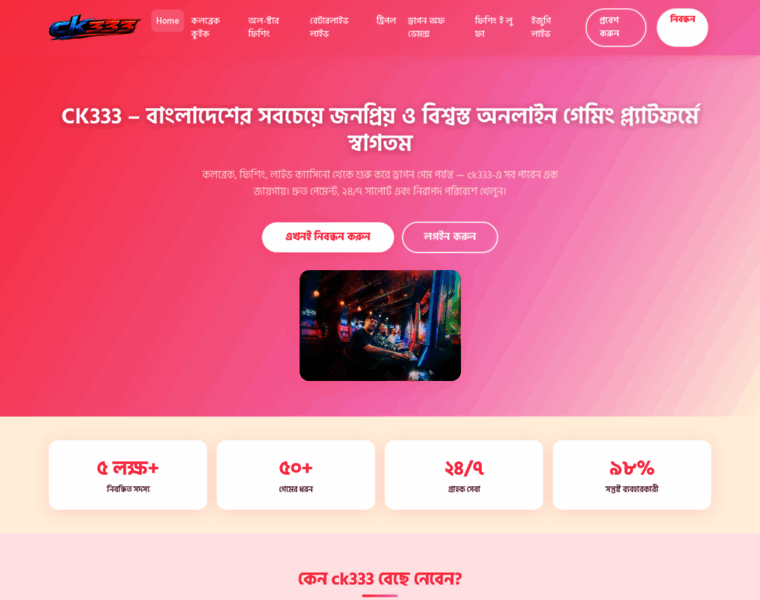The image size is (760, 600).
Task: Go to ইজুগি লাইভ page
Action: coord(541,27)
